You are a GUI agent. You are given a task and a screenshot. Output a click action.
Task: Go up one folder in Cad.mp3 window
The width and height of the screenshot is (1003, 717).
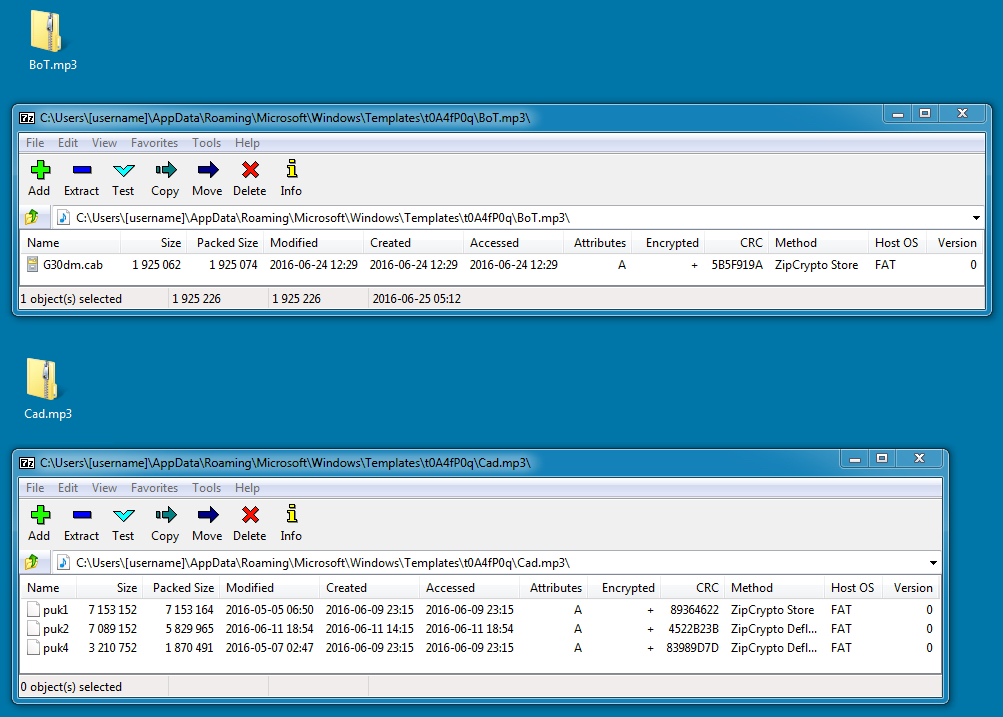[x=32, y=563]
